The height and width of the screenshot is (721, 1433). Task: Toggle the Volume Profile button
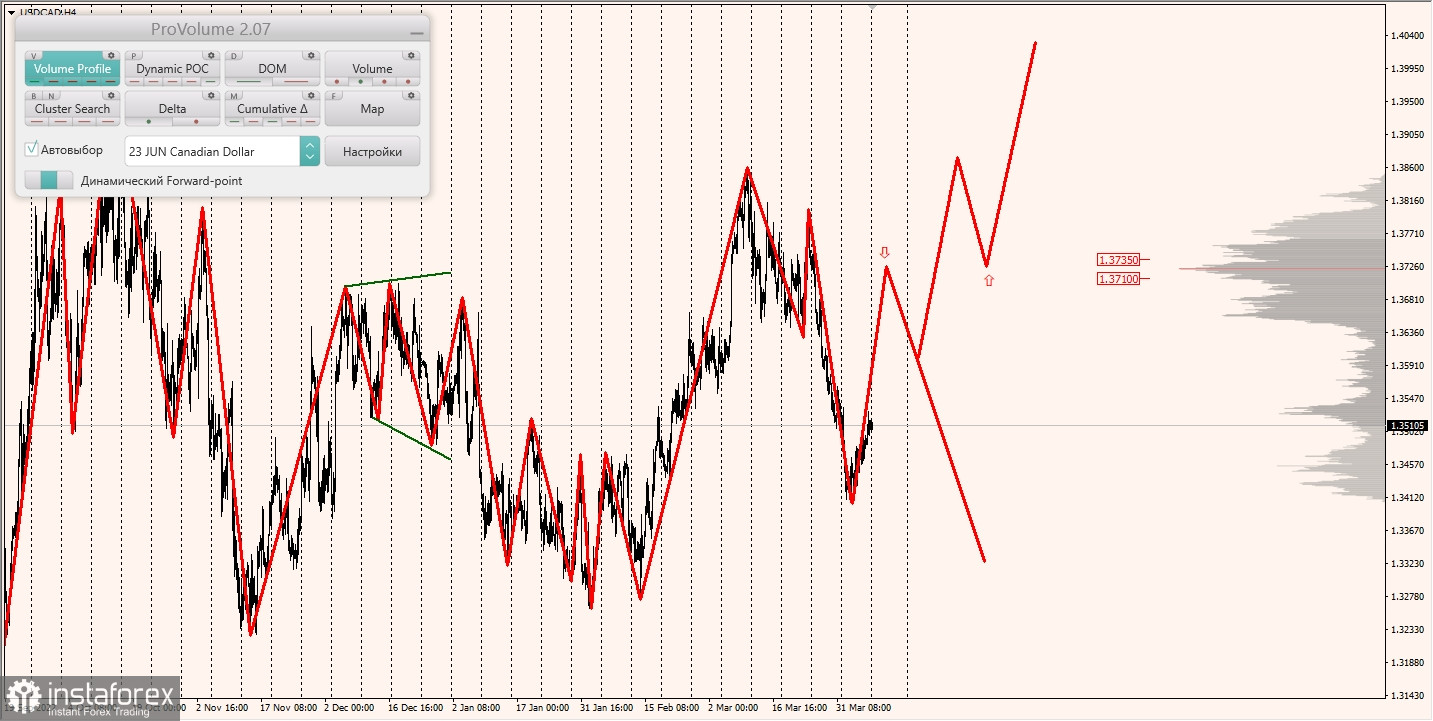coord(72,68)
